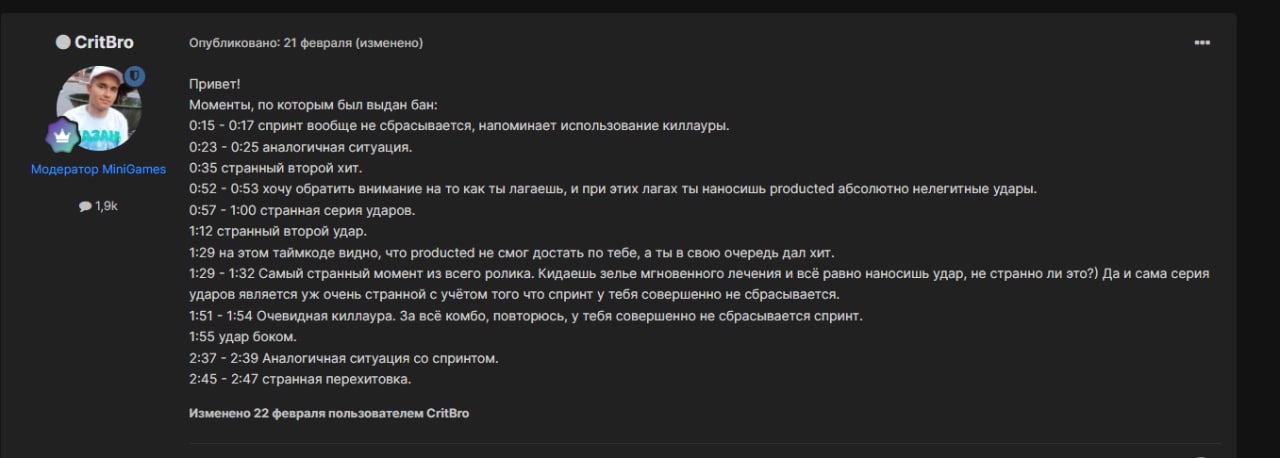The image size is (1280, 458).
Task: Open the three-dot post options menu
Action: tap(1201, 43)
